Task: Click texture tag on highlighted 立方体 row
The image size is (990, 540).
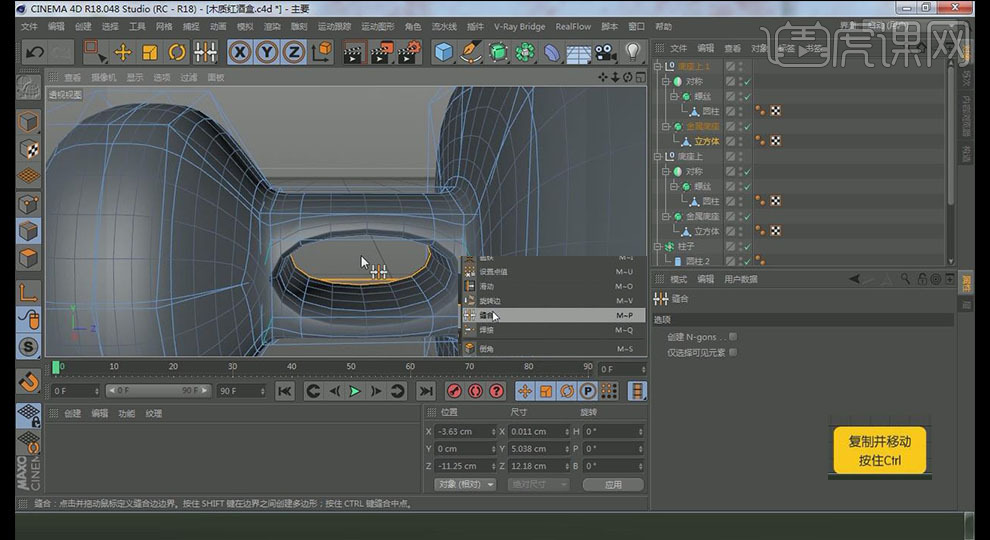Action: (775, 141)
